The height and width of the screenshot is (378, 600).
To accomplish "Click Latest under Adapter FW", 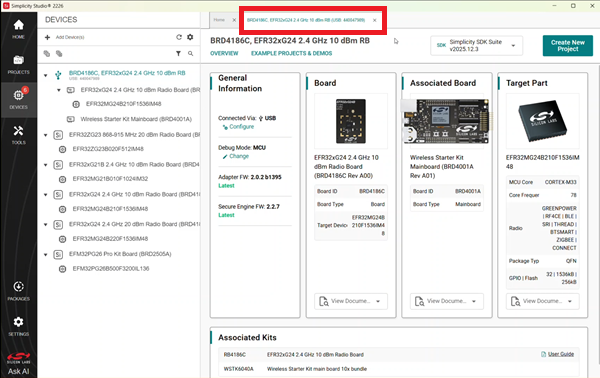I will [x=226, y=186].
